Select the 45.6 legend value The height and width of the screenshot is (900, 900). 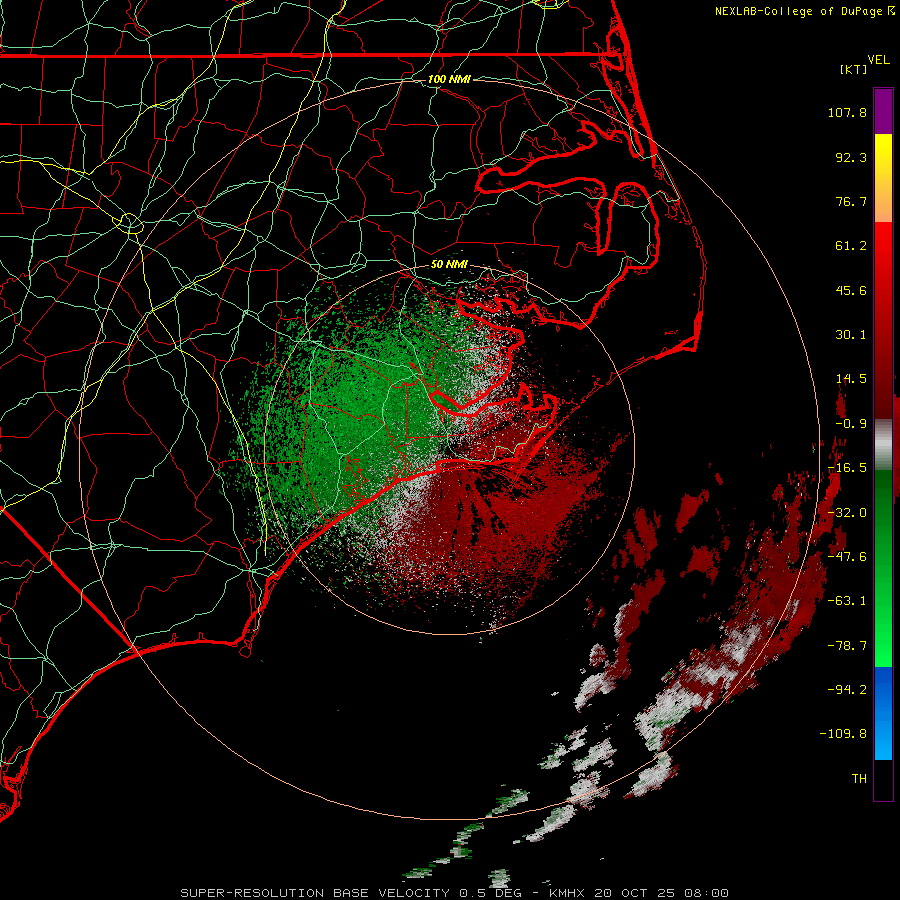coord(851,290)
